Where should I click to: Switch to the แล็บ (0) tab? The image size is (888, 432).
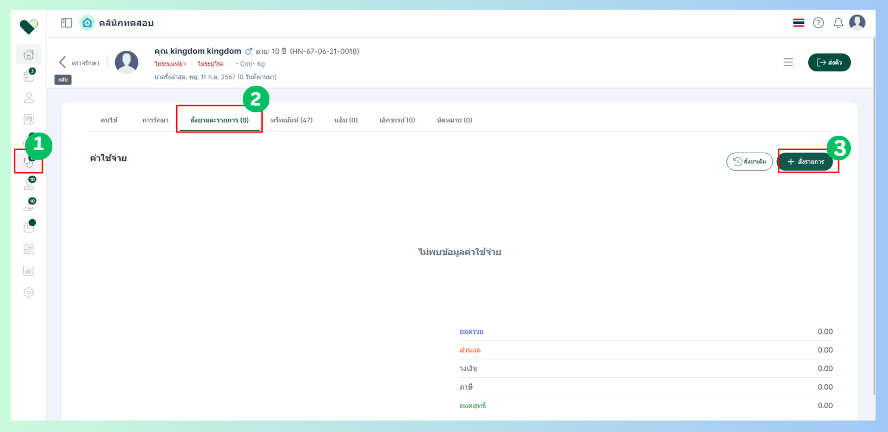[346, 120]
